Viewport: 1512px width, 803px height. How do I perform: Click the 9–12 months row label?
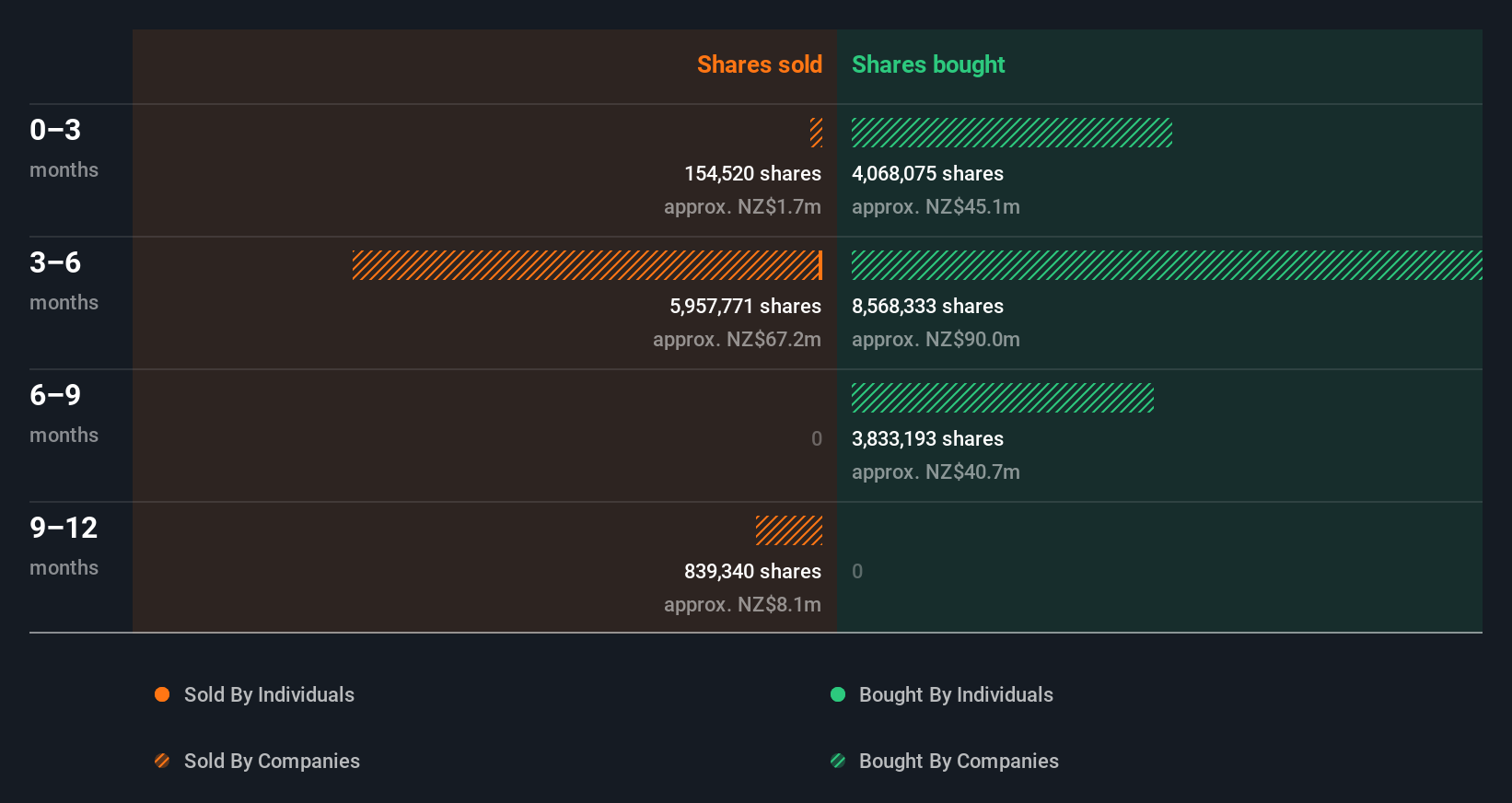tap(64, 545)
